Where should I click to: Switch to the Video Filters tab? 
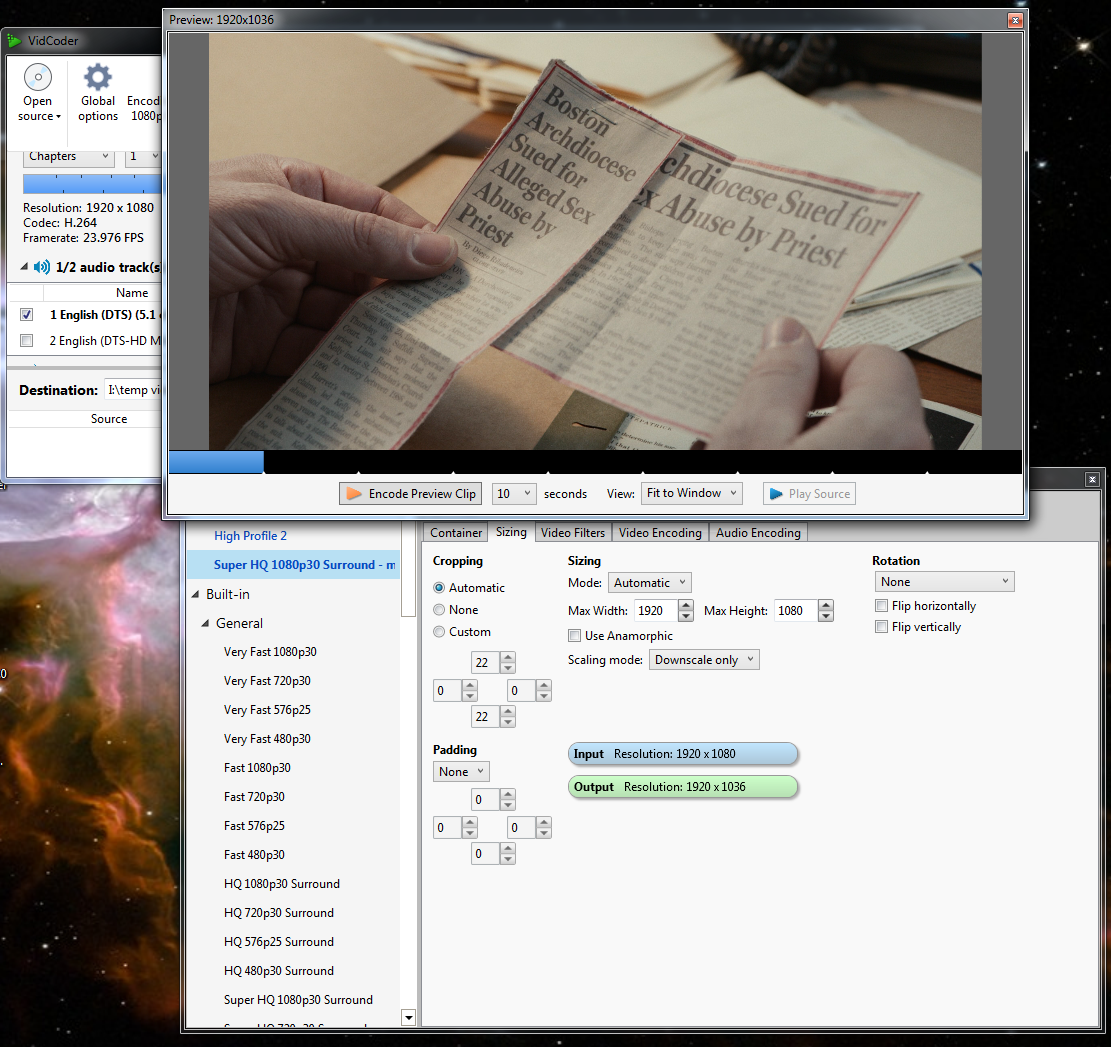[573, 533]
